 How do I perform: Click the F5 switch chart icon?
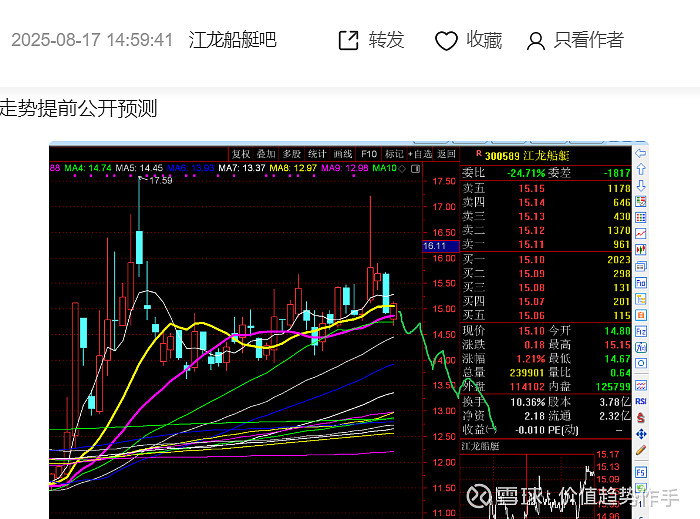[x=641, y=472]
